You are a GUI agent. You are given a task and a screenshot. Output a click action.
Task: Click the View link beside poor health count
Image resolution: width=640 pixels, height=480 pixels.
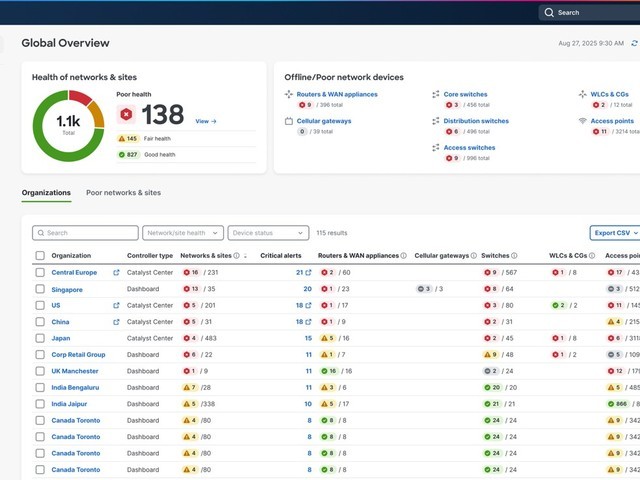[205, 121]
